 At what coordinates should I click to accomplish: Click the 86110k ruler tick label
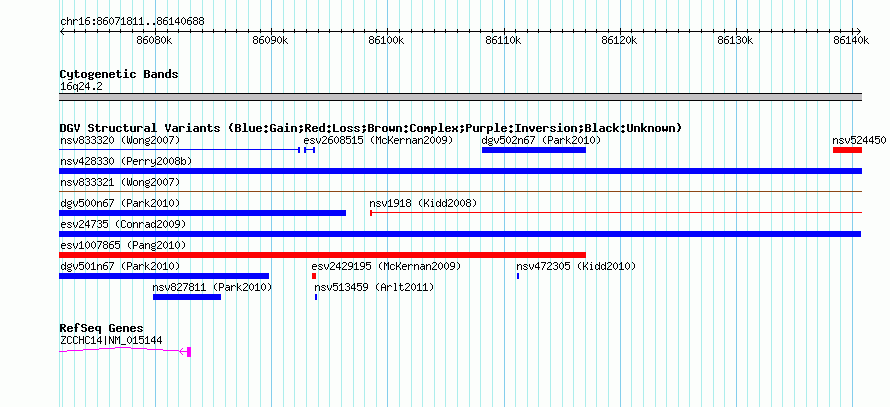point(503,40)
